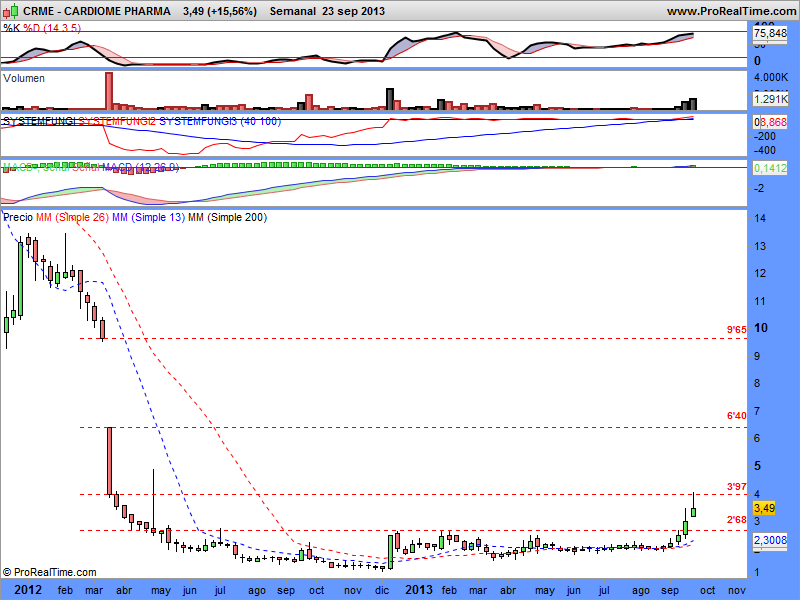
Task: Click the '13' price axis label
Action: tap(760, 246)
